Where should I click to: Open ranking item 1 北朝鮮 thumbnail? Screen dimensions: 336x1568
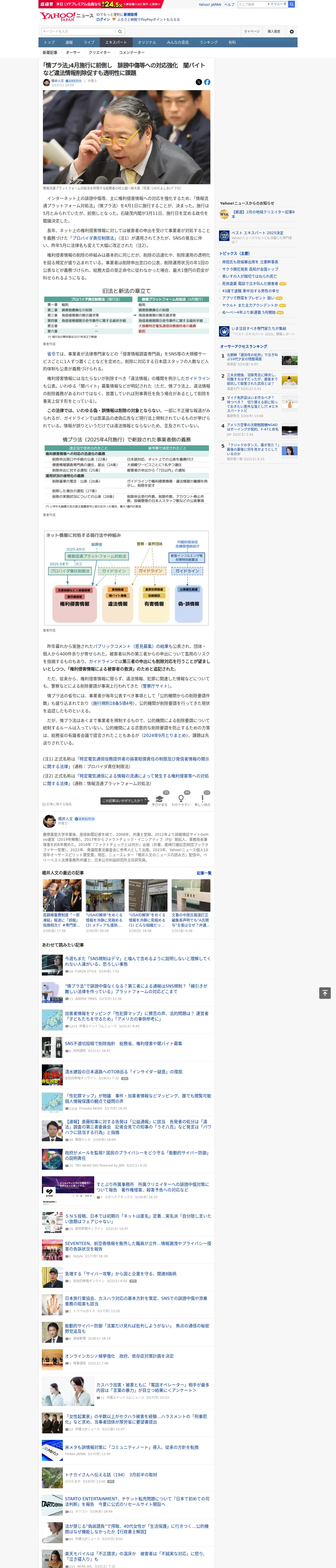pos(290,360)
